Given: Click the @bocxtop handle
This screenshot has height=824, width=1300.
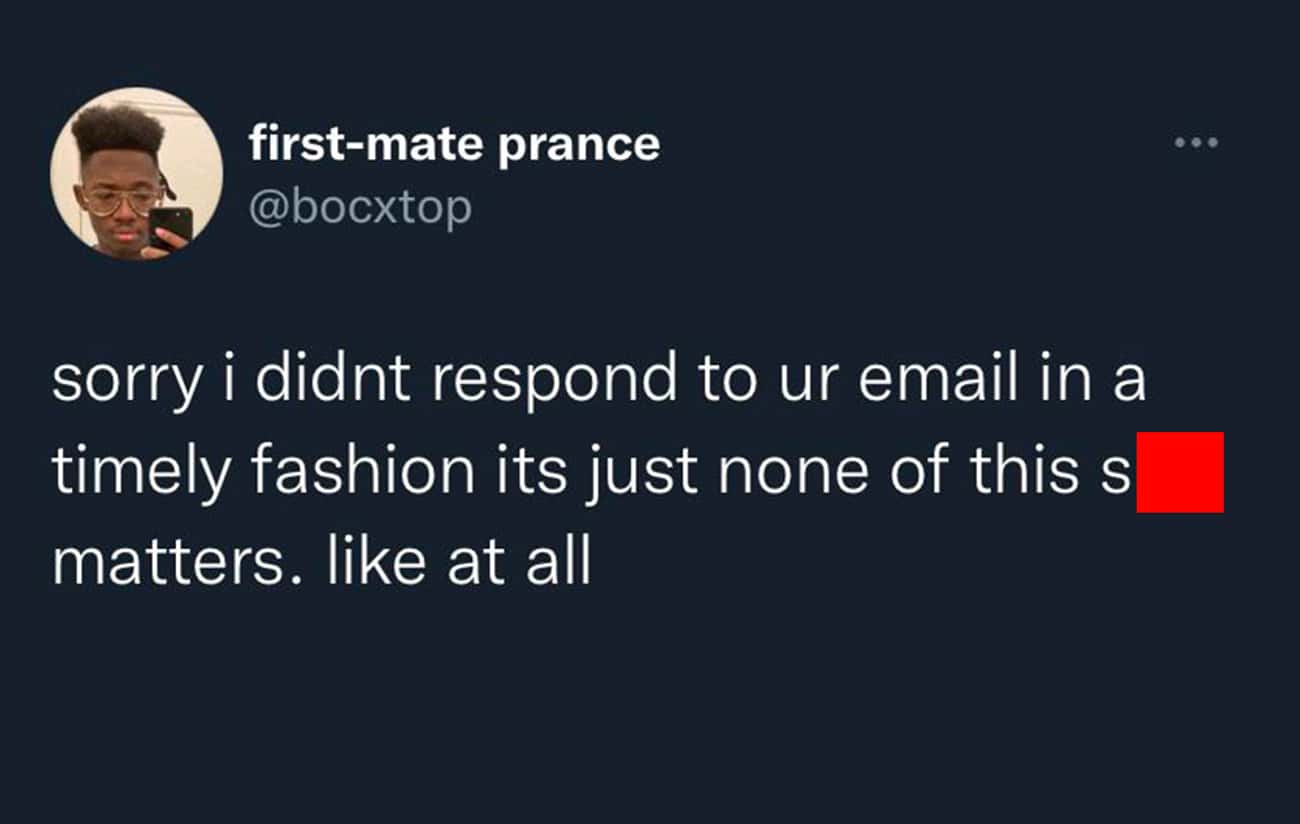Looking at the screenshot, I should pyautogui.click(x=359, y=208).
